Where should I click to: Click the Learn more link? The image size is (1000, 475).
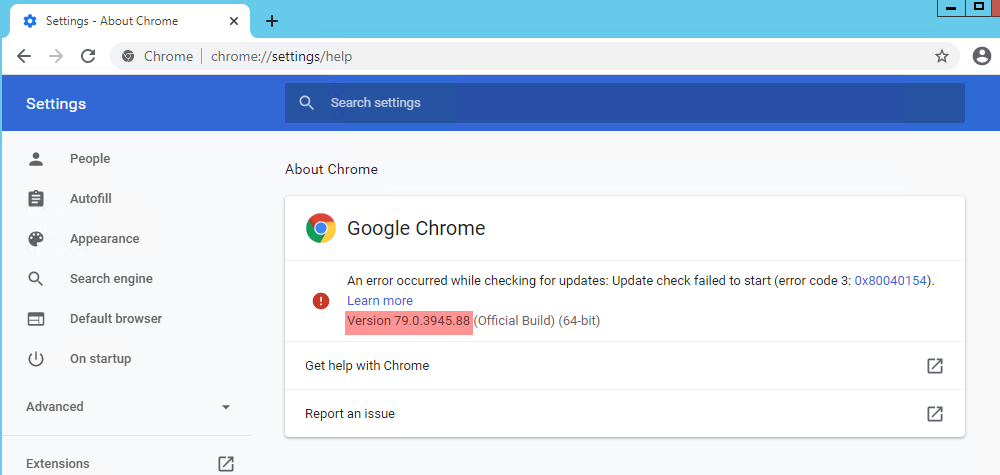380,300
